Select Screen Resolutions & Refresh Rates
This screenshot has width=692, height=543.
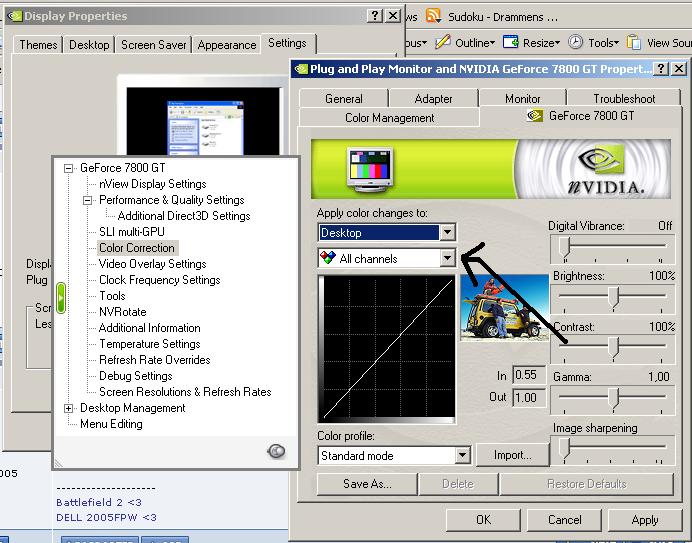[x=185, y=392]
